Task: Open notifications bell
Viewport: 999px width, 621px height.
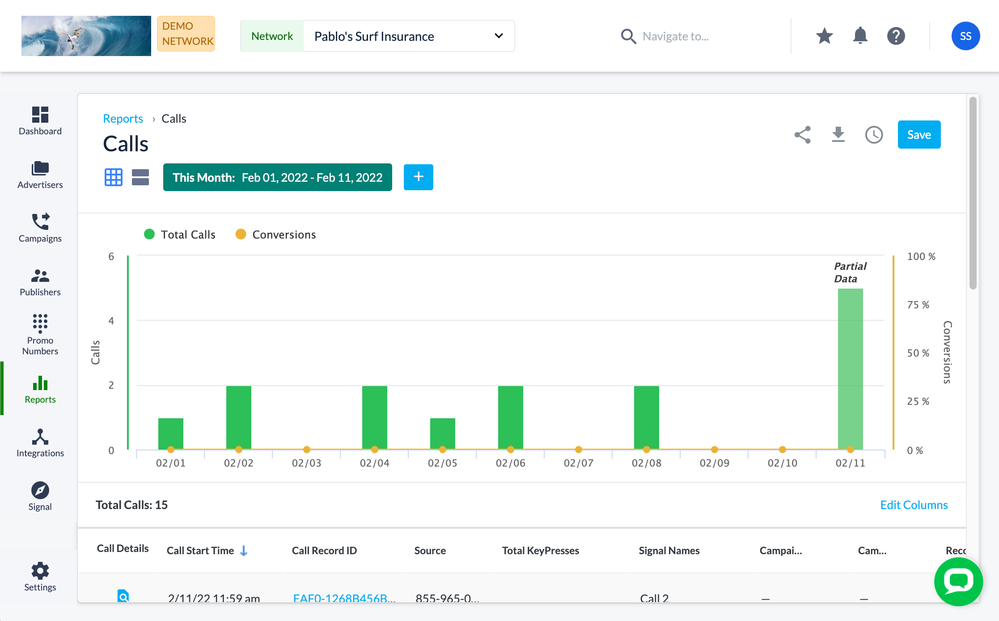Action: [860, 36]
